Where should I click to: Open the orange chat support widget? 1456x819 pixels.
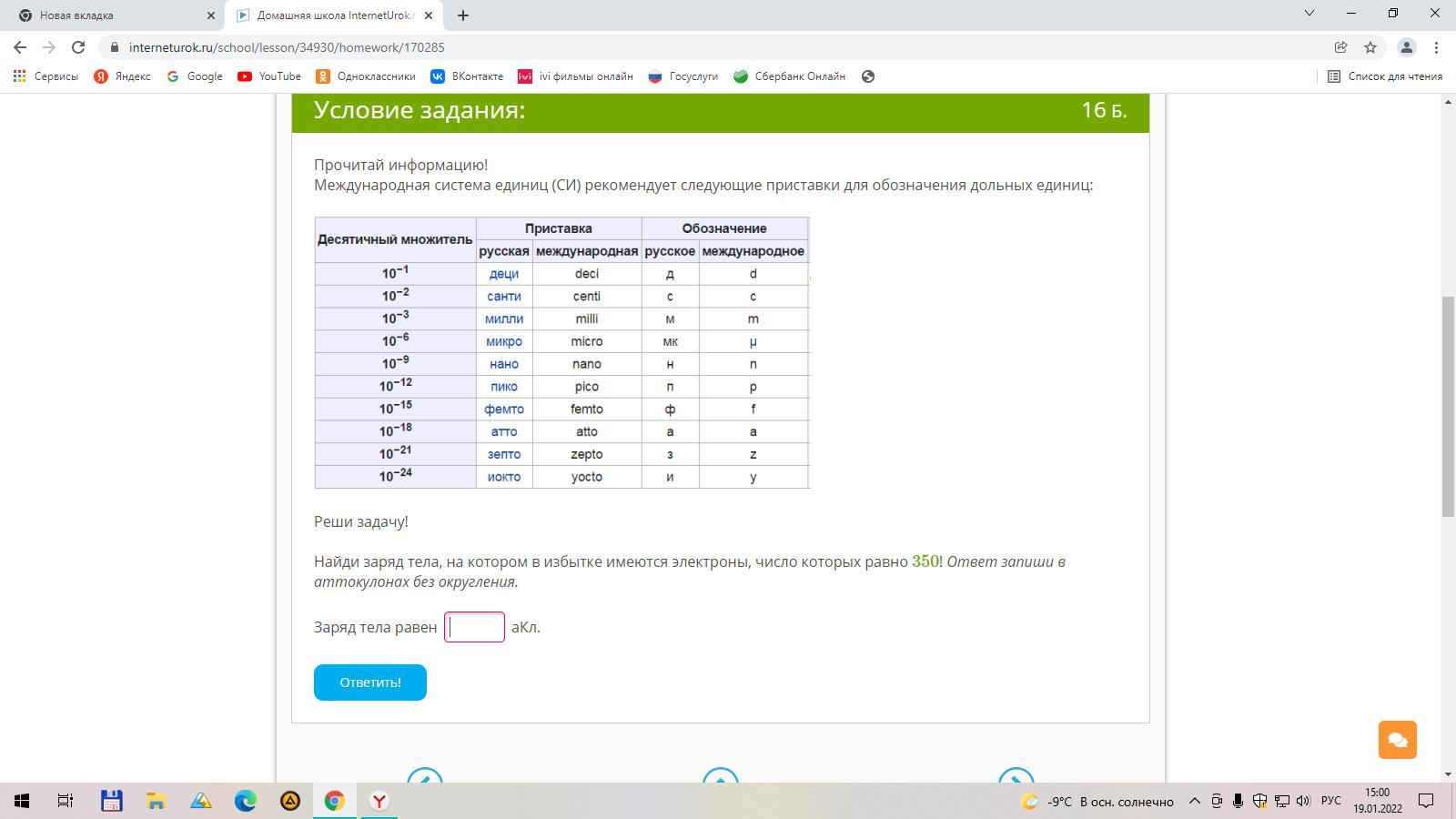[x=1397, y=739]
